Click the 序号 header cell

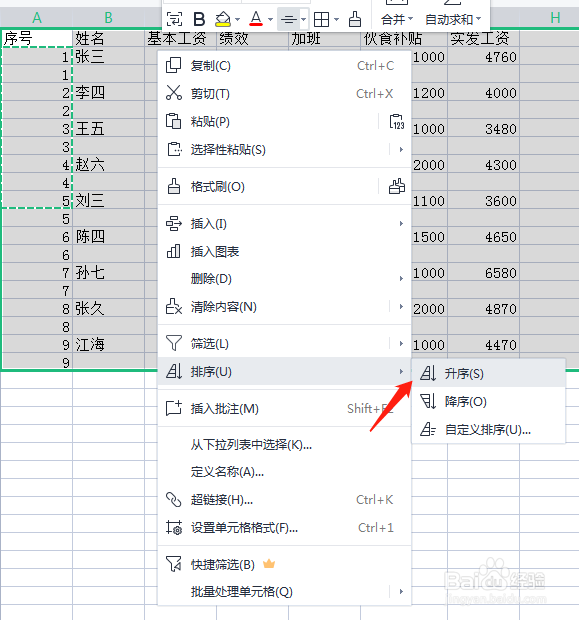click(x=36, y=38)
